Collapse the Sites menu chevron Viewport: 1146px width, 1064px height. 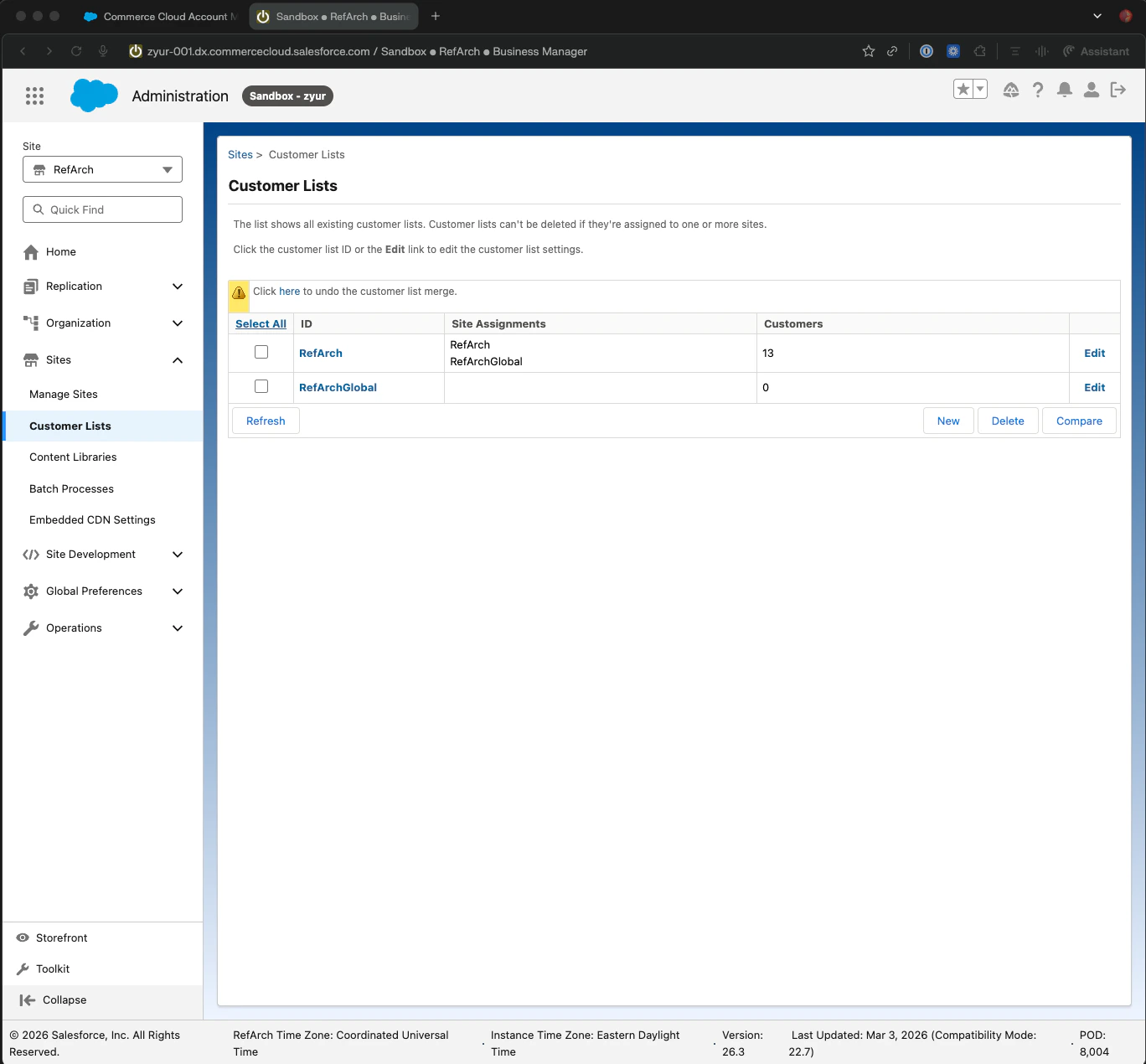point(178,360)
